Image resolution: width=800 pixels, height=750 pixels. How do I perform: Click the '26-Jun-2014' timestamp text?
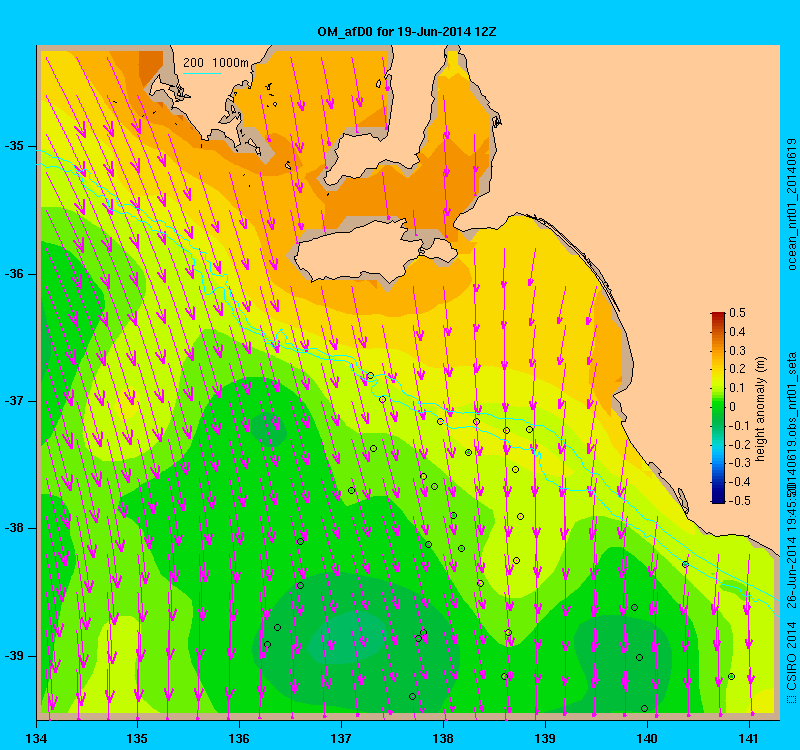pos(791,572)
